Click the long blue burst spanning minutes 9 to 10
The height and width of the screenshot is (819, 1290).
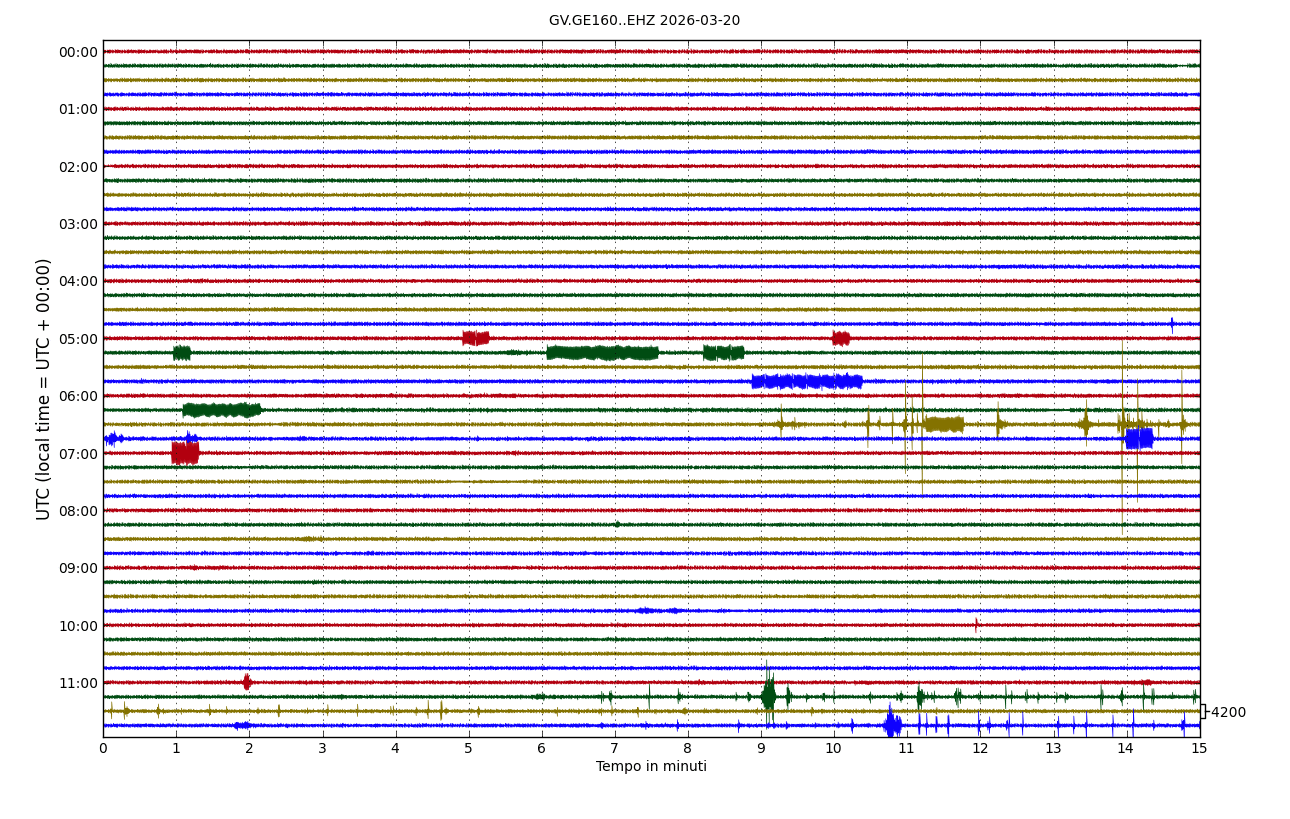click(x=806, y=381)
